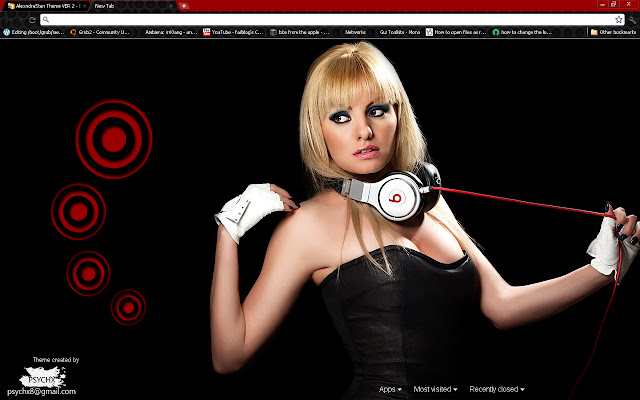Screen dimensions: 640x400
Task: Minimize the browser window
Action: tap(603, 4)
